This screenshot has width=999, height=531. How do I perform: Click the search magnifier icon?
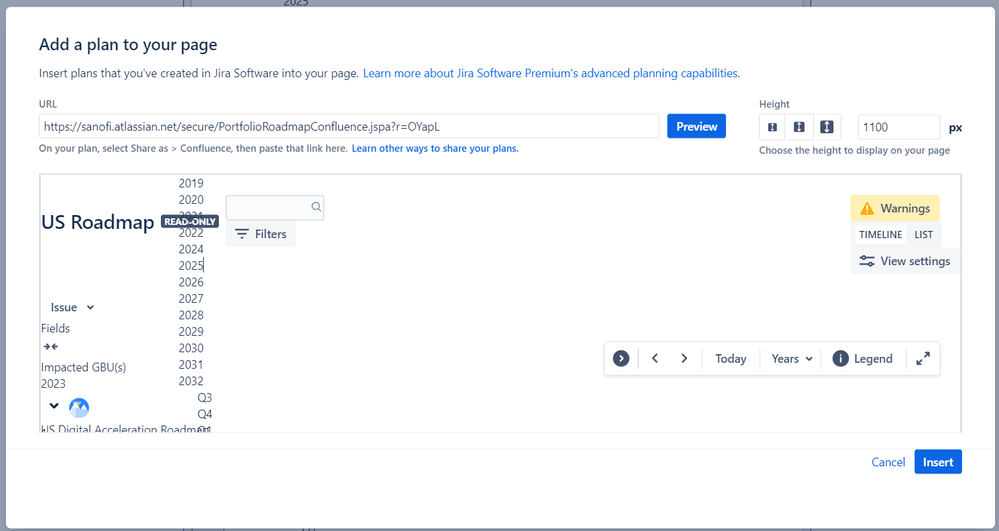click(316, 207)
